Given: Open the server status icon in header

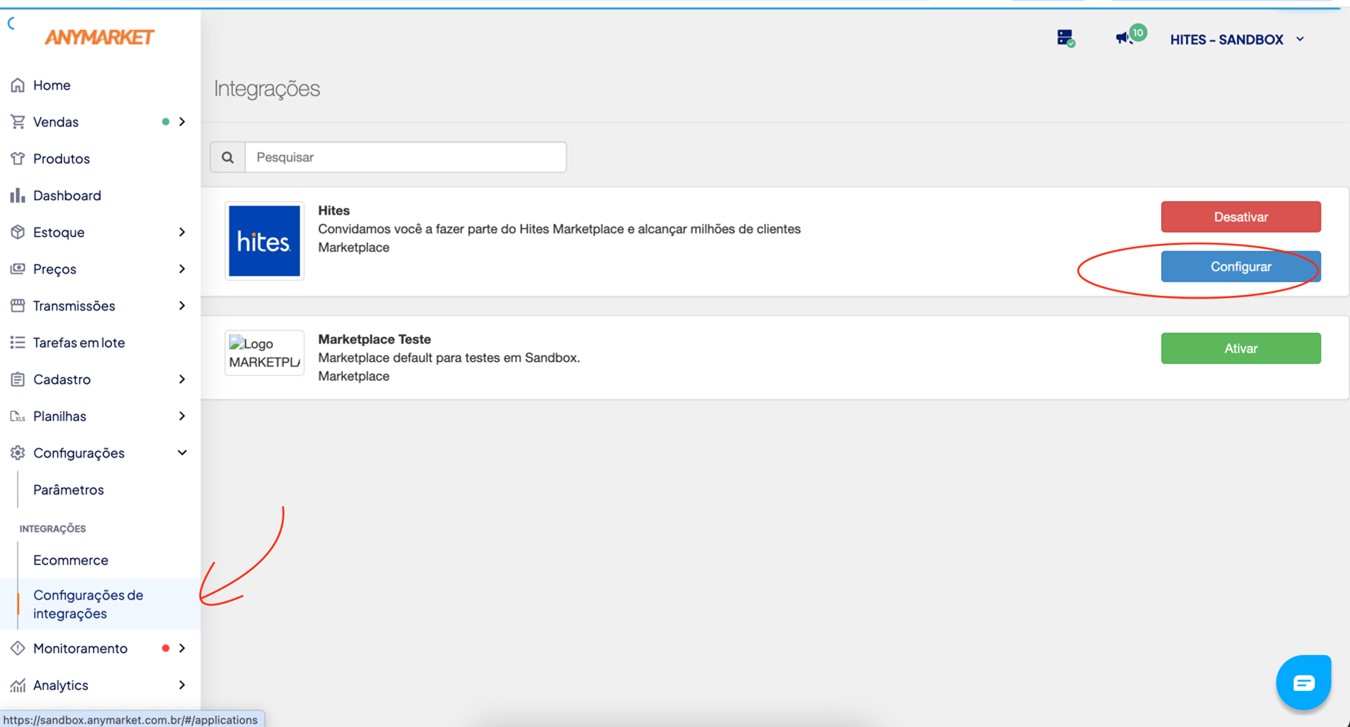Looking at the screenshot, I should pos(1066,39).
